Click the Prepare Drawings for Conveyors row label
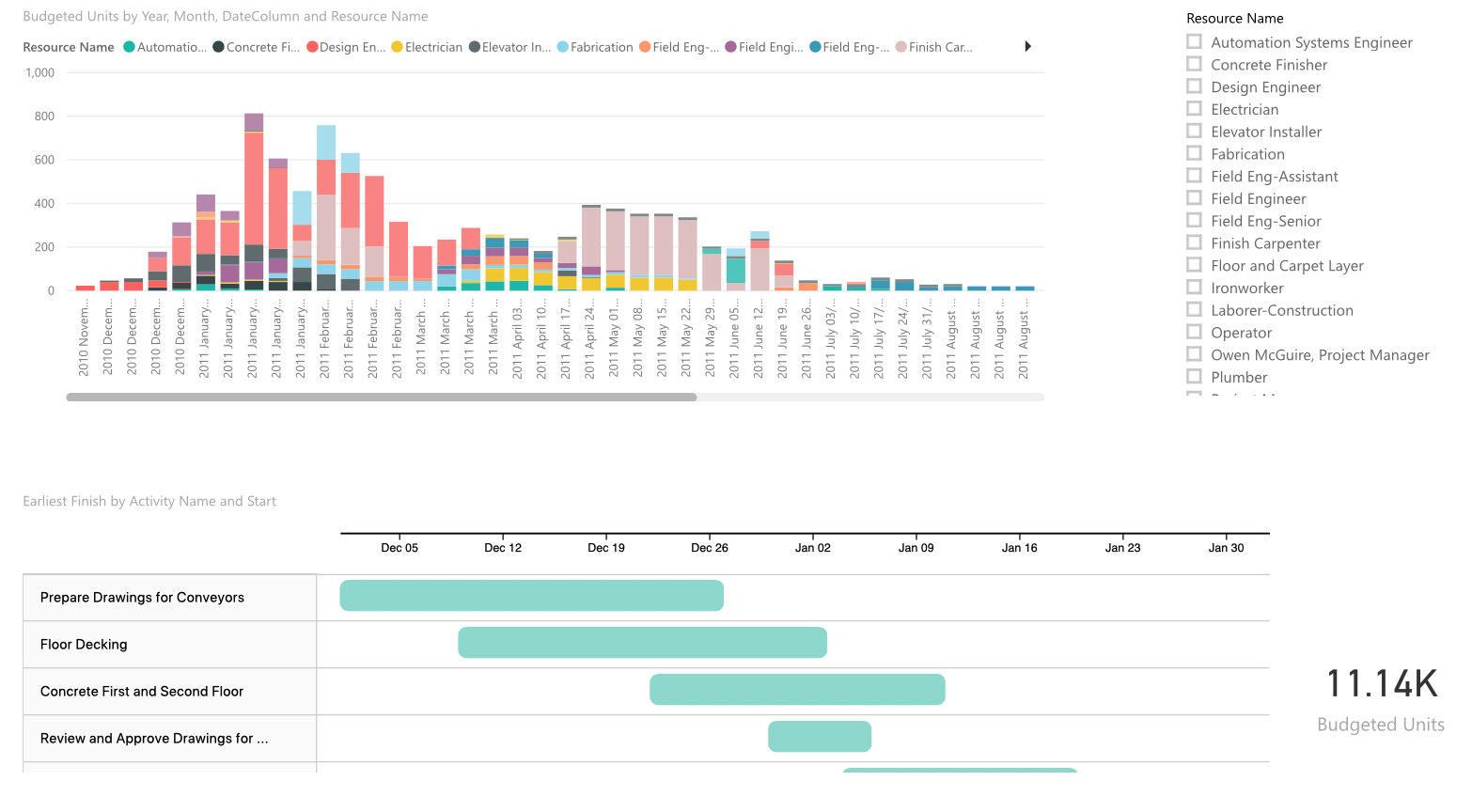Image resolution: width=1472 pixels, height=812 pixels. 142,598
